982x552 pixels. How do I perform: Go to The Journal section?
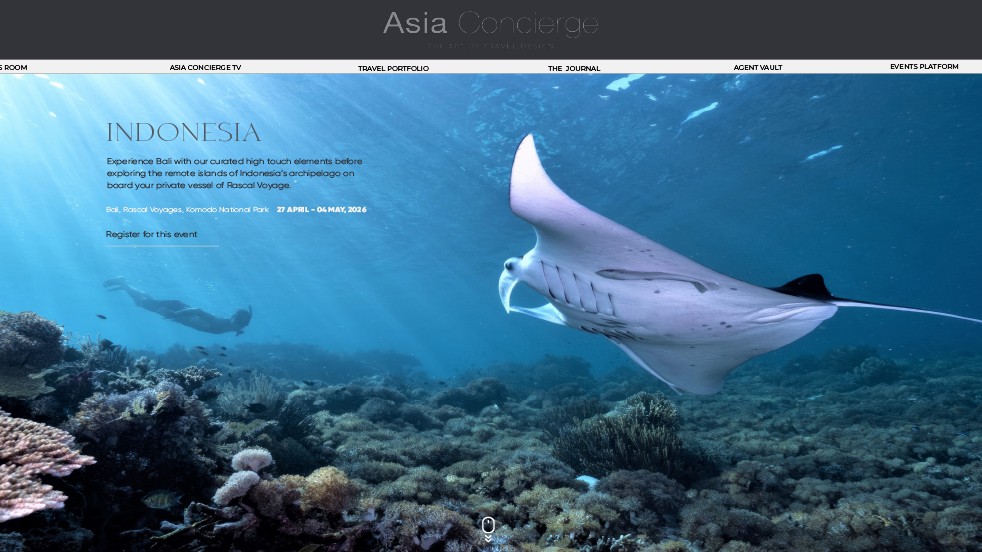[x=574, y=69]
